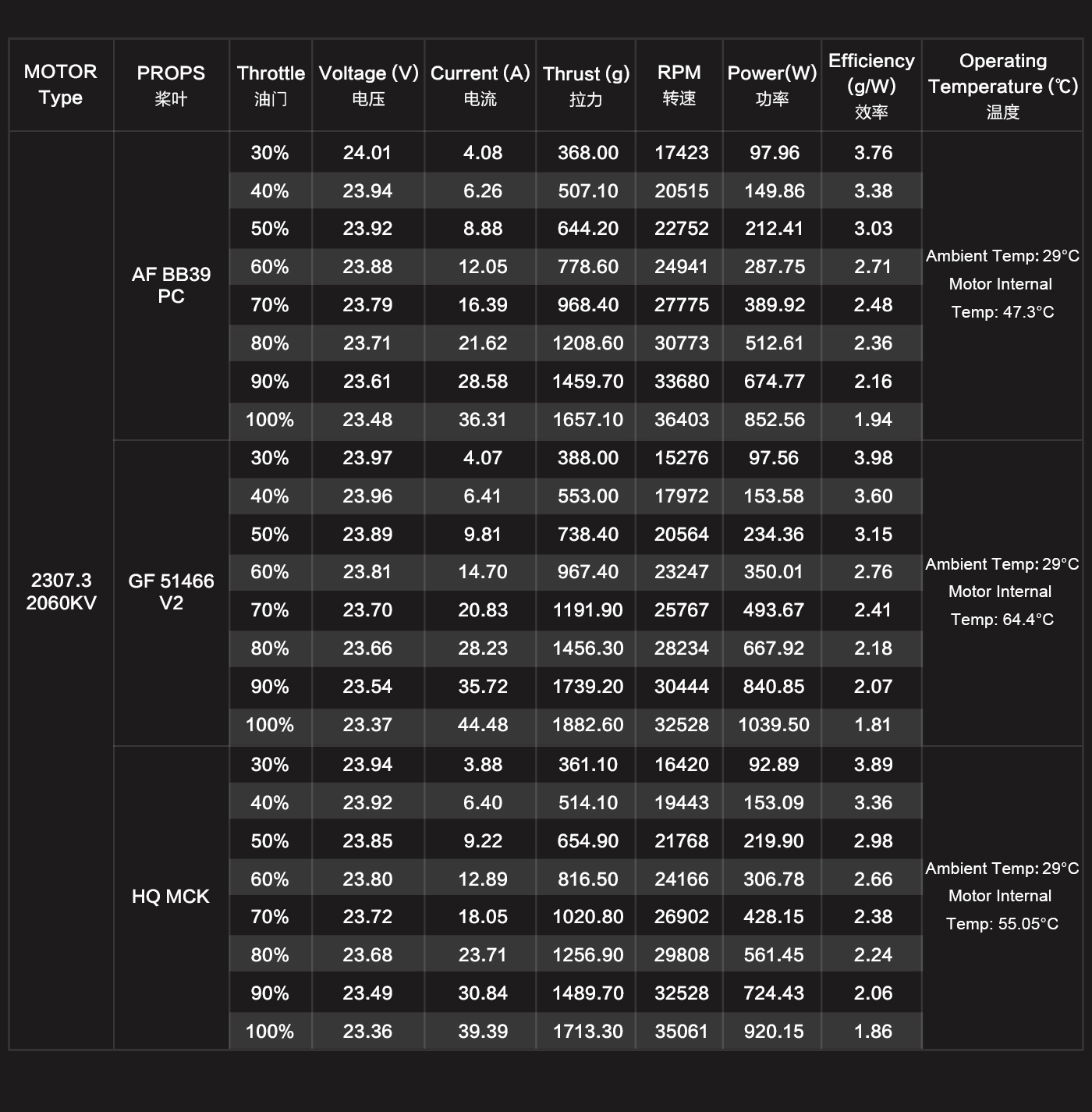Click thrust value 1882.60

pyautogui.click(x=587, y=725)
